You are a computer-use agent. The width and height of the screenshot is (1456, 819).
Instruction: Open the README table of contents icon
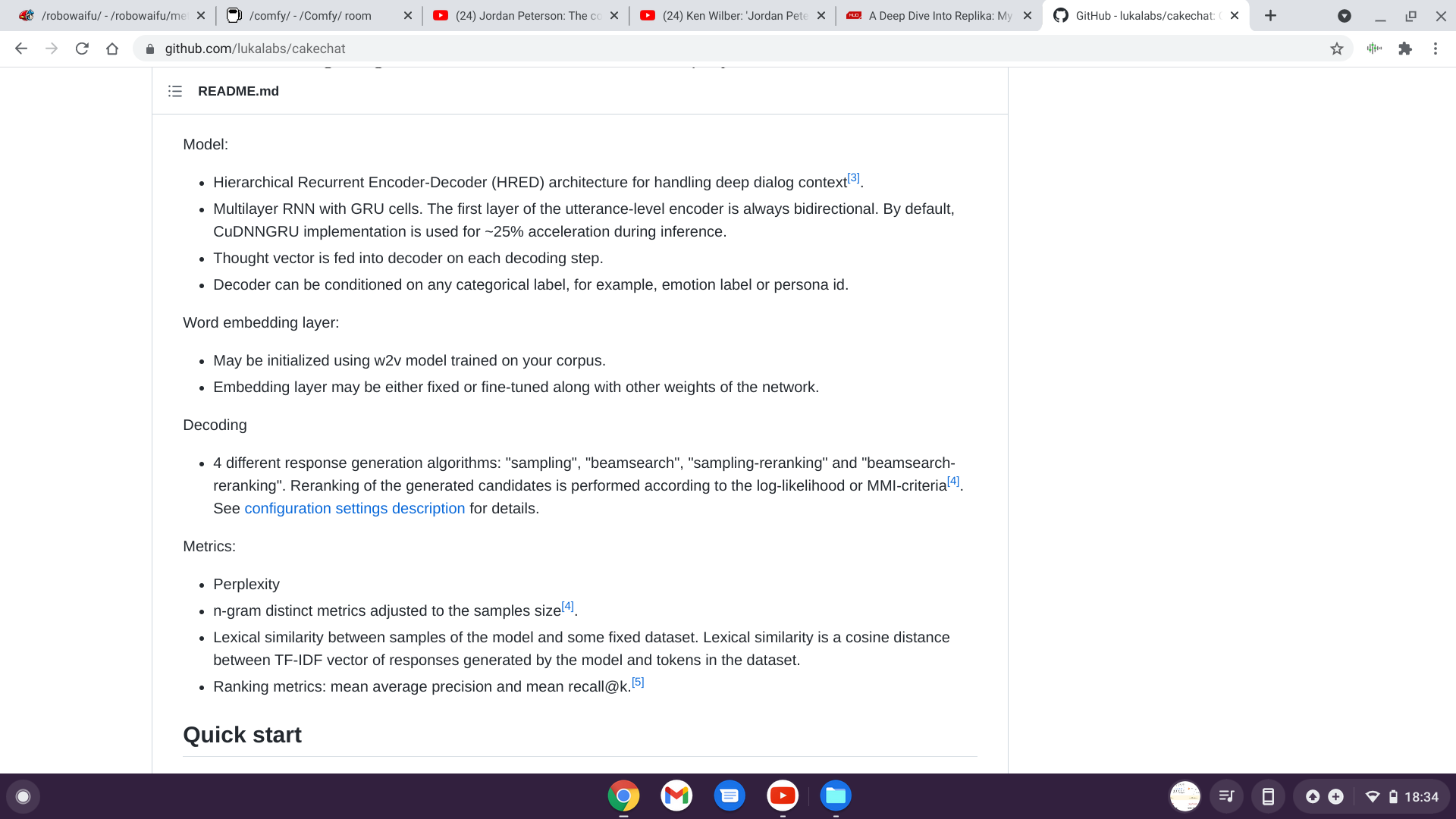pos(175,91)
